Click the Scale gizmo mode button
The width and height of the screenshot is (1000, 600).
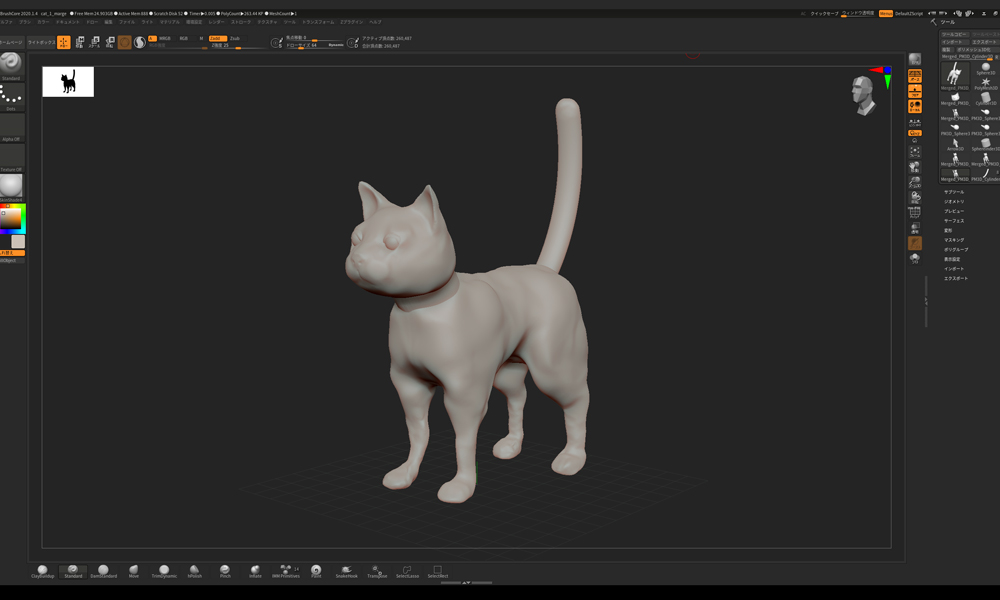pyautogui.click(x=94, y=42)
